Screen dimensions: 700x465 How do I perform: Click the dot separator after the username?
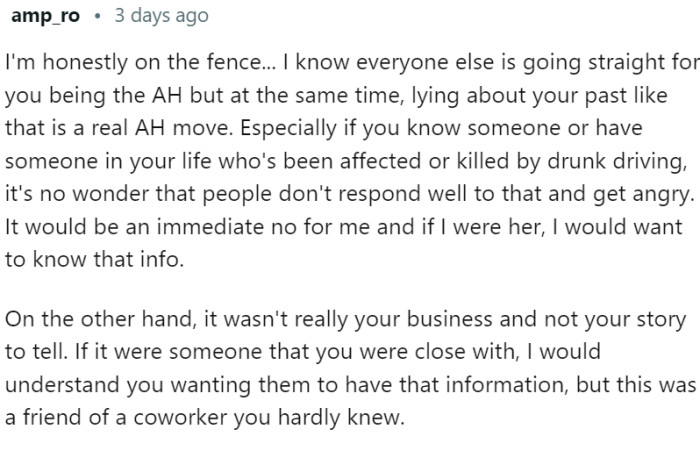(x=98, y=16)
